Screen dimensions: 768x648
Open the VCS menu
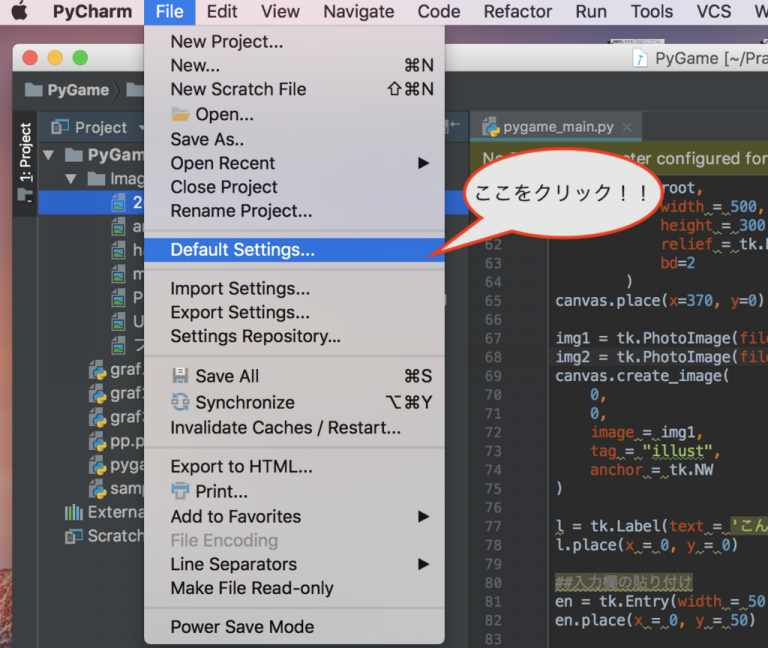click(x=714, y=11)
